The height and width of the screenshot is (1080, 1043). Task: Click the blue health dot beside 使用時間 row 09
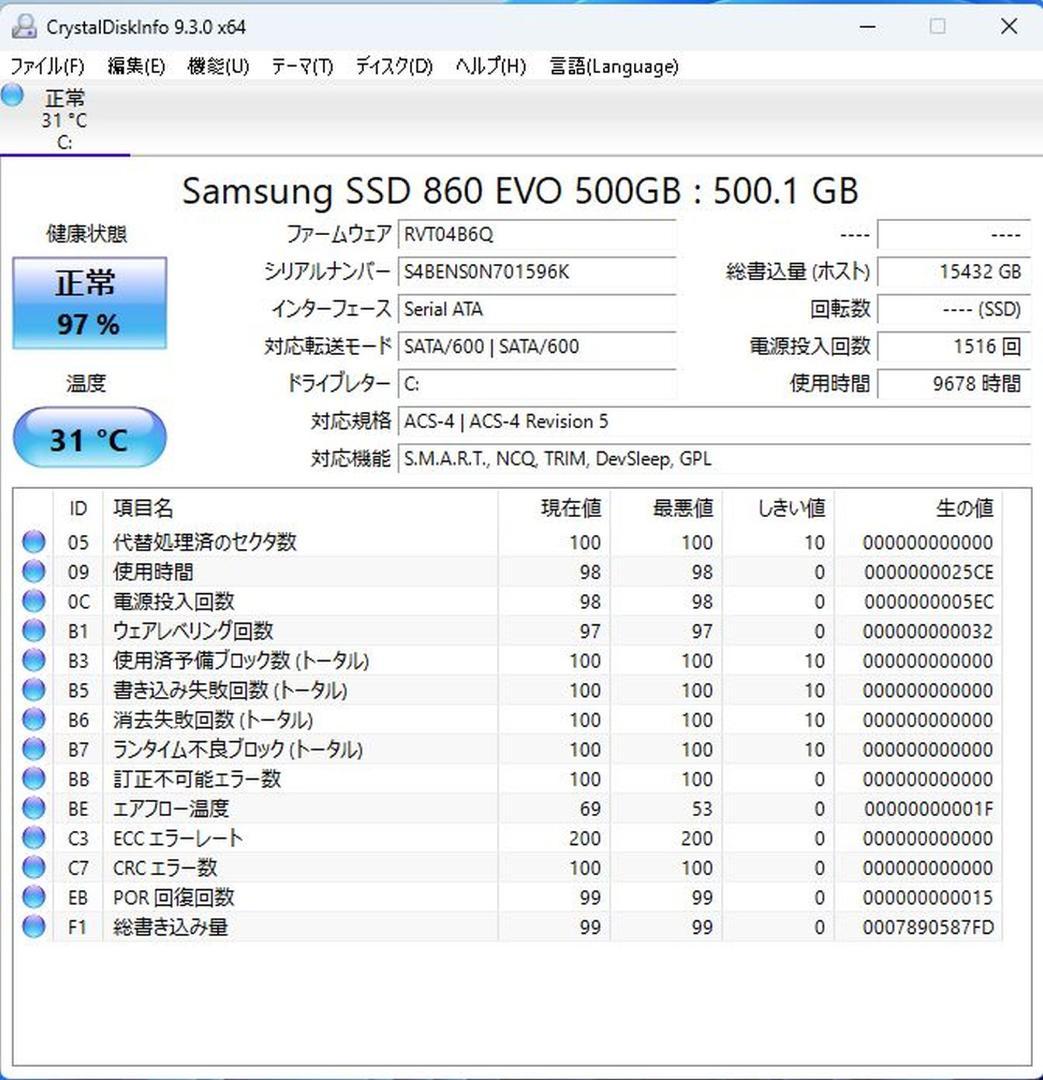pos(33,572)
